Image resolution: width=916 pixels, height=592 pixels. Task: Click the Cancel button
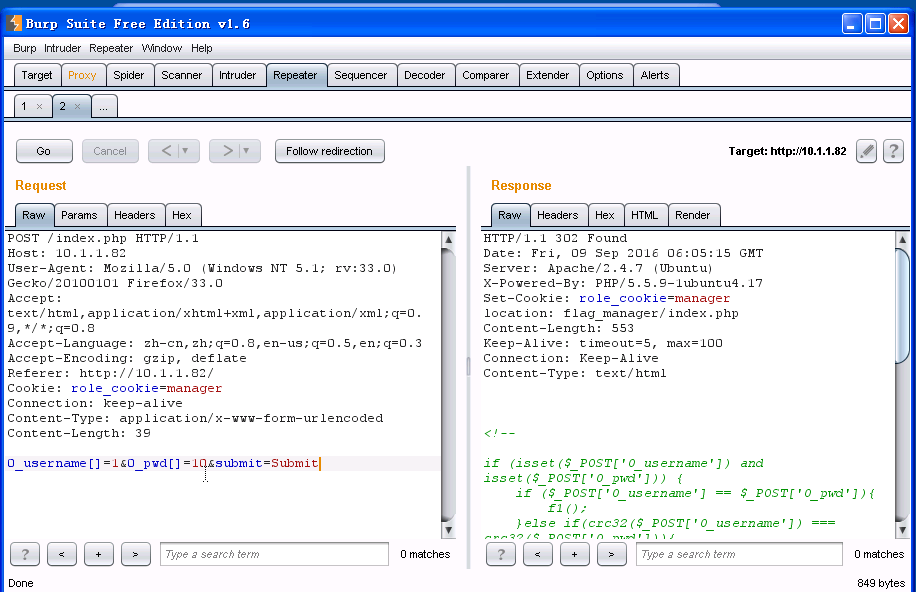pos(110,151)
